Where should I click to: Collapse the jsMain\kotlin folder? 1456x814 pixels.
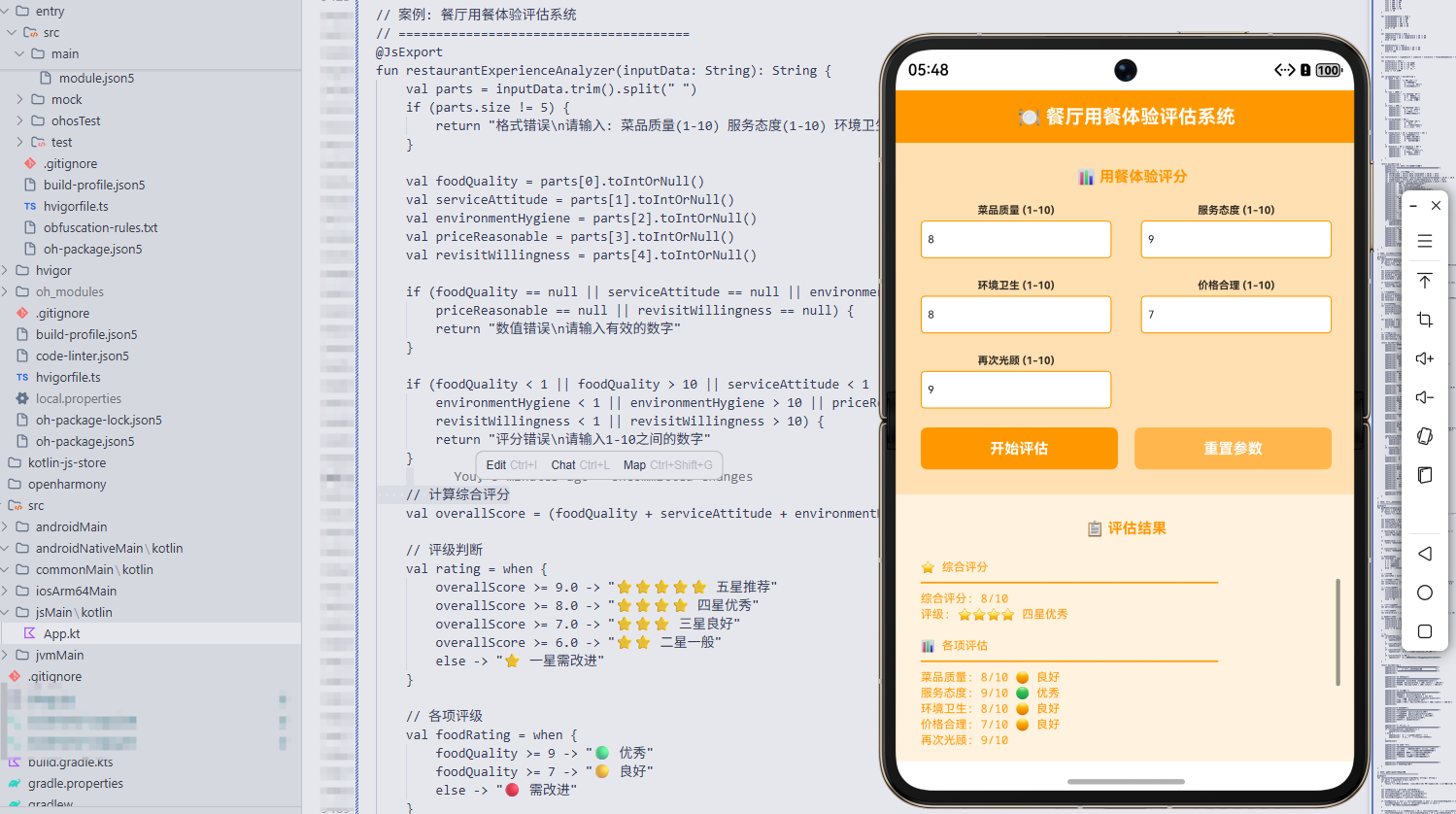coord(5,612)
